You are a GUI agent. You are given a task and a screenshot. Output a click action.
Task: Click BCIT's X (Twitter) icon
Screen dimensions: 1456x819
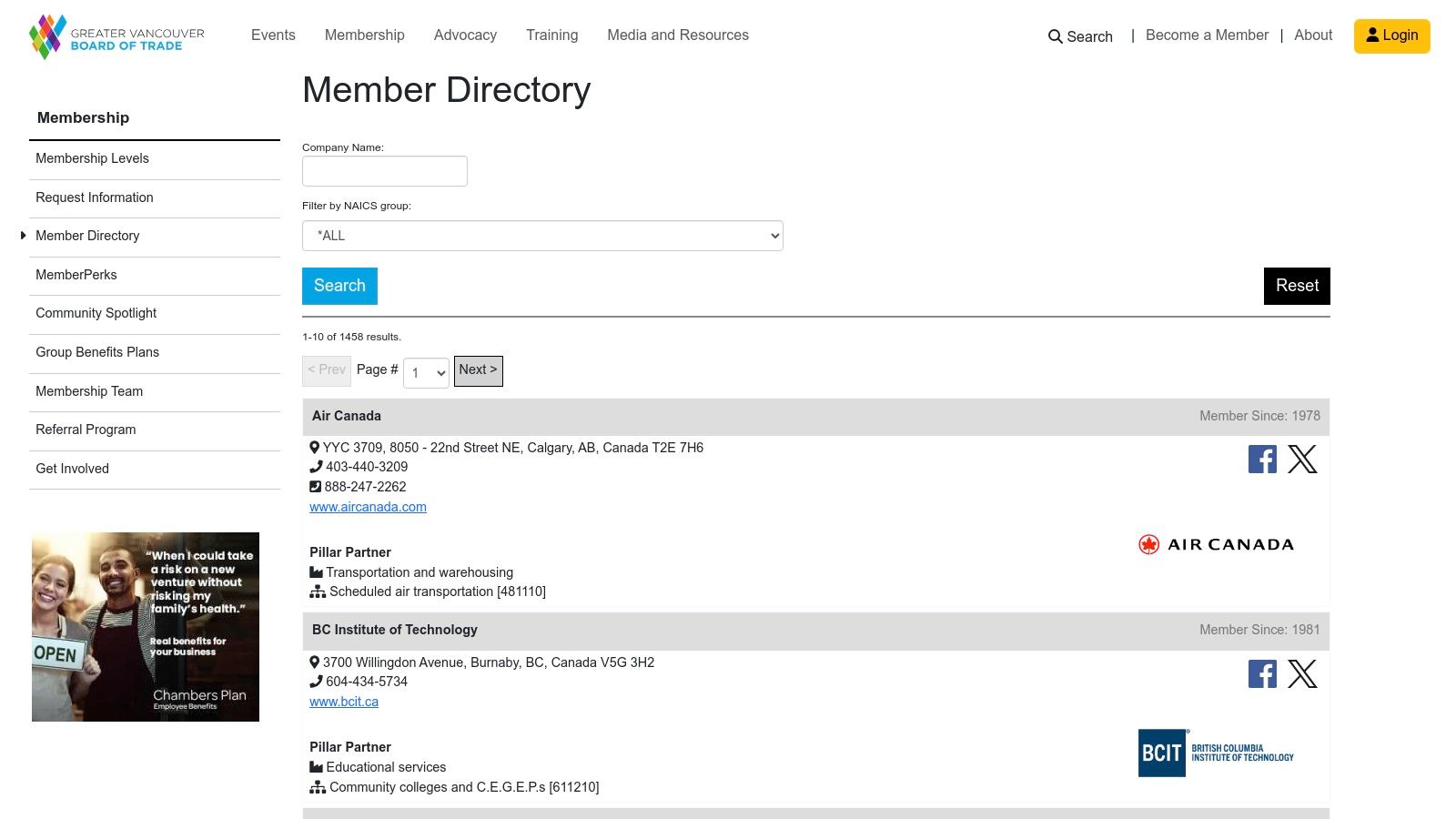pos(1303,674)
